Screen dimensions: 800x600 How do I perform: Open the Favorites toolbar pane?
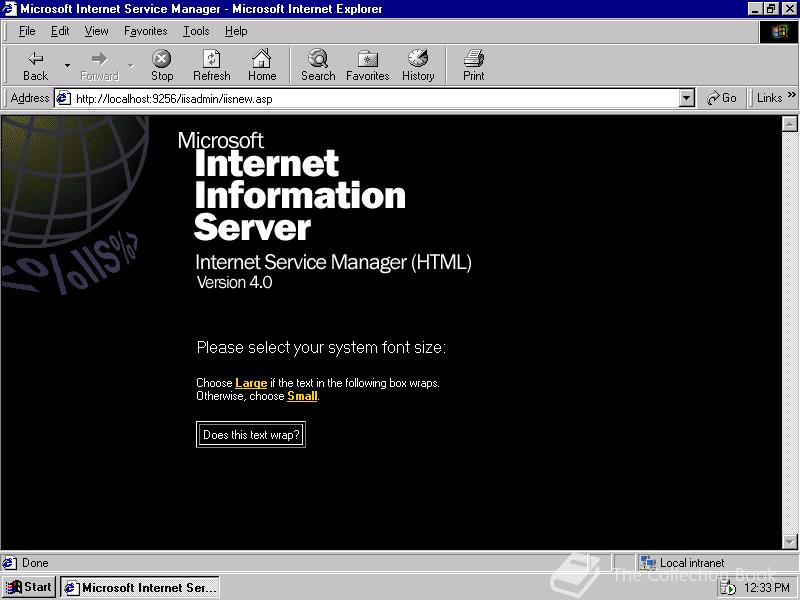point(367,65)
